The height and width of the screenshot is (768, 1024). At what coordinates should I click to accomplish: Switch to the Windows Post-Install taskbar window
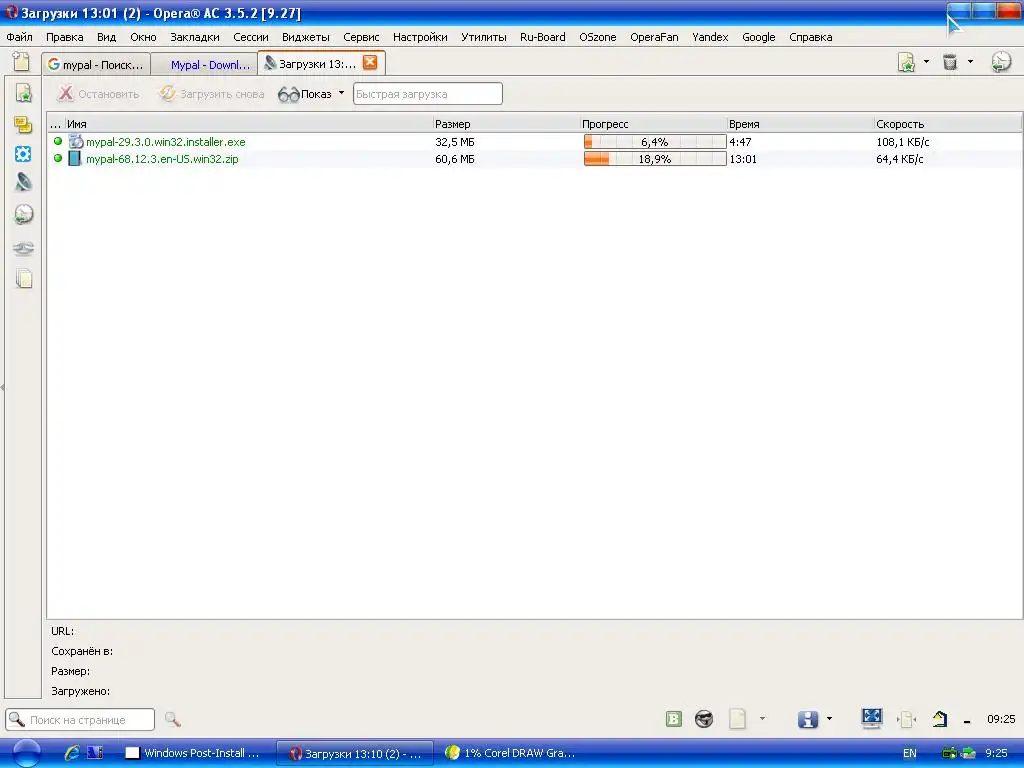coord(194,753)
